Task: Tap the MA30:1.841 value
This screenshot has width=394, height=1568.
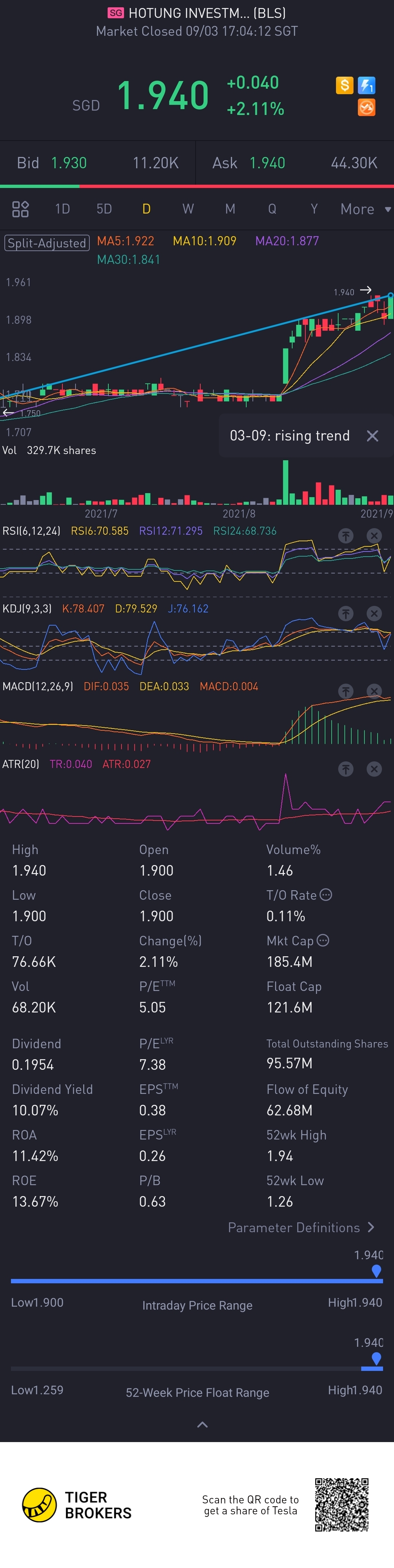Action: coord(128,260)
